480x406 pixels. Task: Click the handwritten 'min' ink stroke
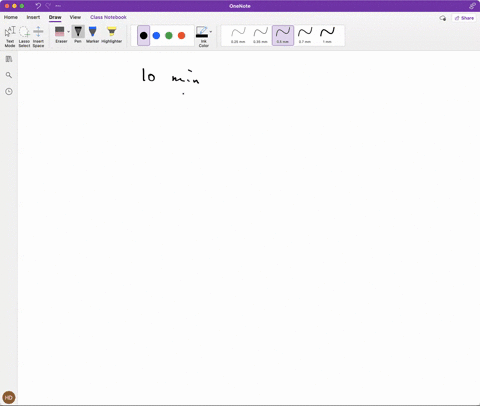tap(186, 77)
